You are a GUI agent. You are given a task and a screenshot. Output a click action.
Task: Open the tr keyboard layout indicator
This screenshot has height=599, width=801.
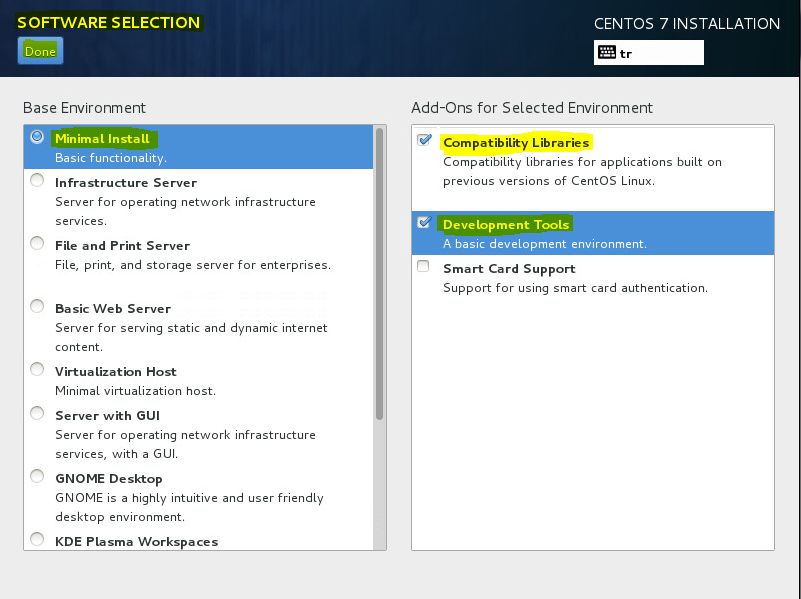pyautogui.click(x=648, y=53)
